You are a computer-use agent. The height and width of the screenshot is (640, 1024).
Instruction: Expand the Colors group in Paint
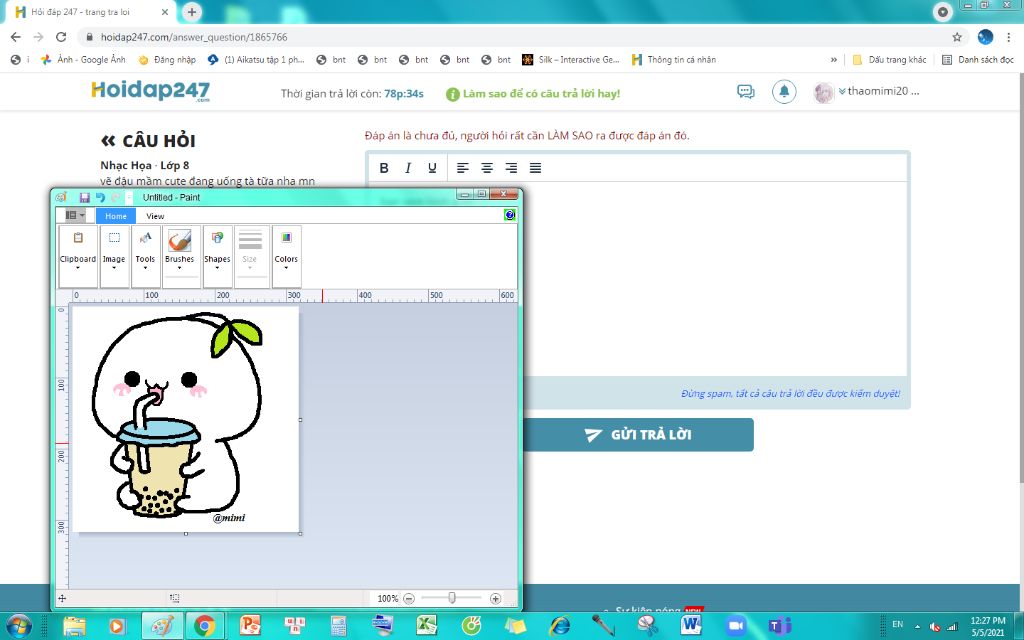pyautogui.click(x=286, y=256)
